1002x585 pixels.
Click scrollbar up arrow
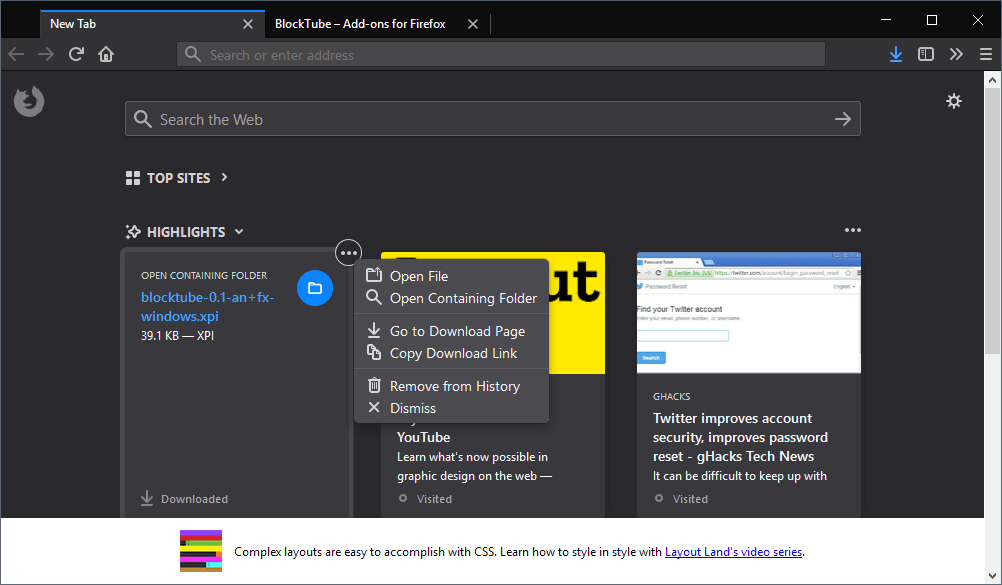pos(992,81)
